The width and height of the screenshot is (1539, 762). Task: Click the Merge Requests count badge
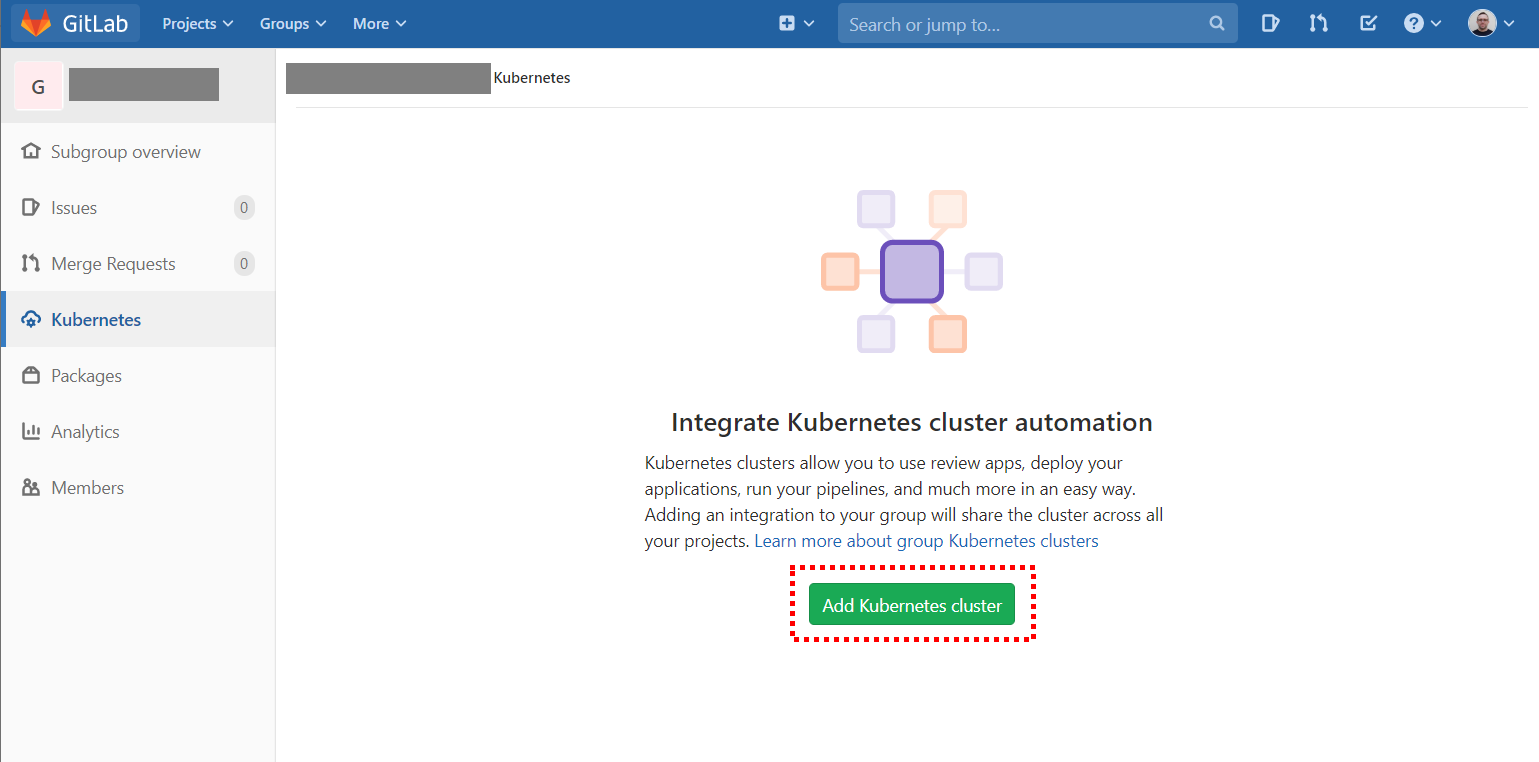244,264
